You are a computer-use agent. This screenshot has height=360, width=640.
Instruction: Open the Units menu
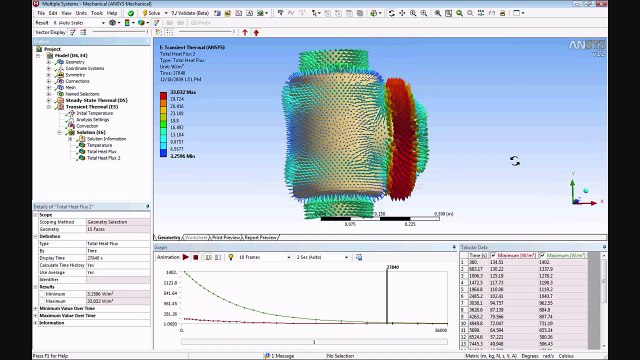click(x=81, y=13)
